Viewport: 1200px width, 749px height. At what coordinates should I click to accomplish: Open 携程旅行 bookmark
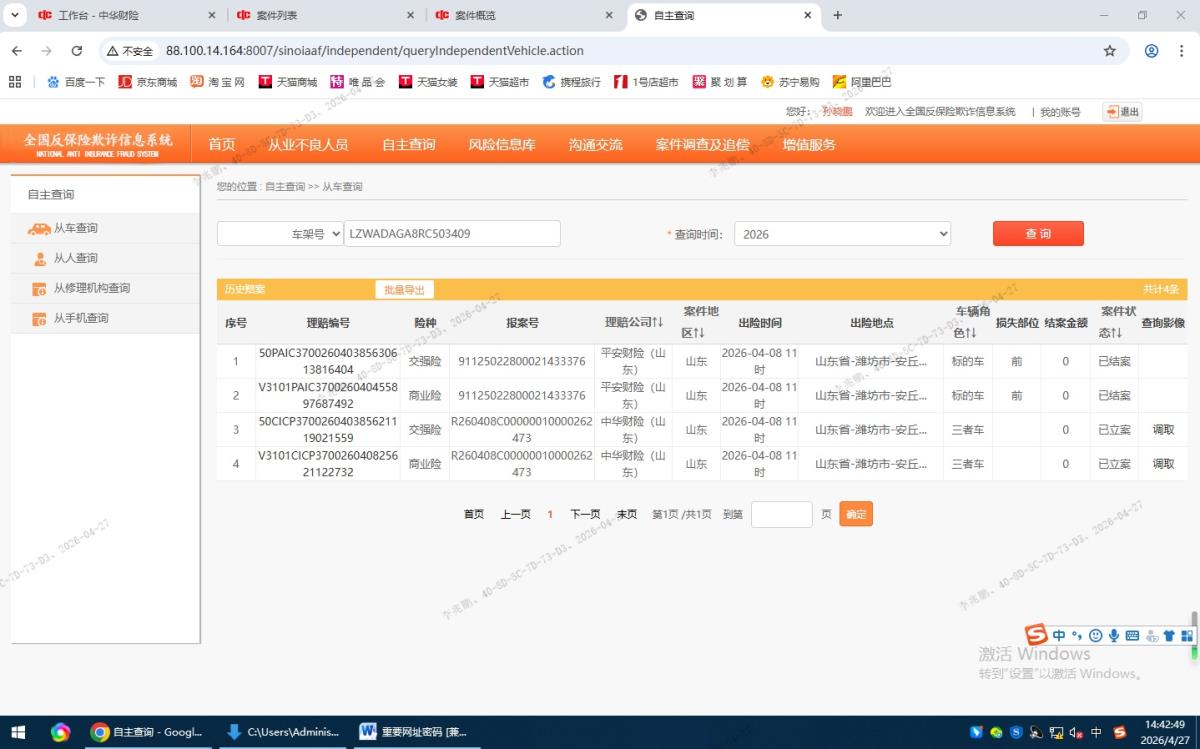click(571, 82)
